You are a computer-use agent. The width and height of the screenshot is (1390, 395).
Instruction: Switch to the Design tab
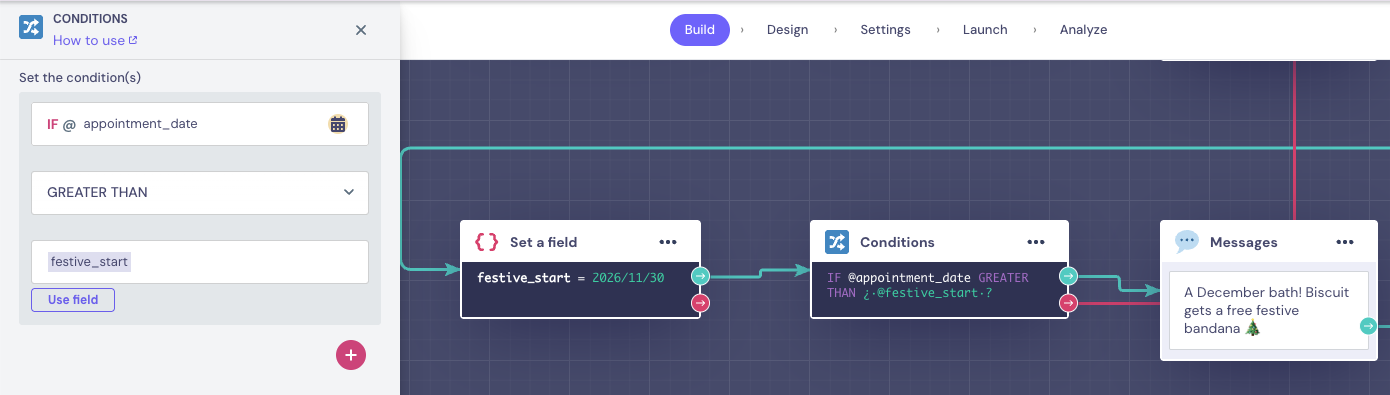tap(787, 30)
